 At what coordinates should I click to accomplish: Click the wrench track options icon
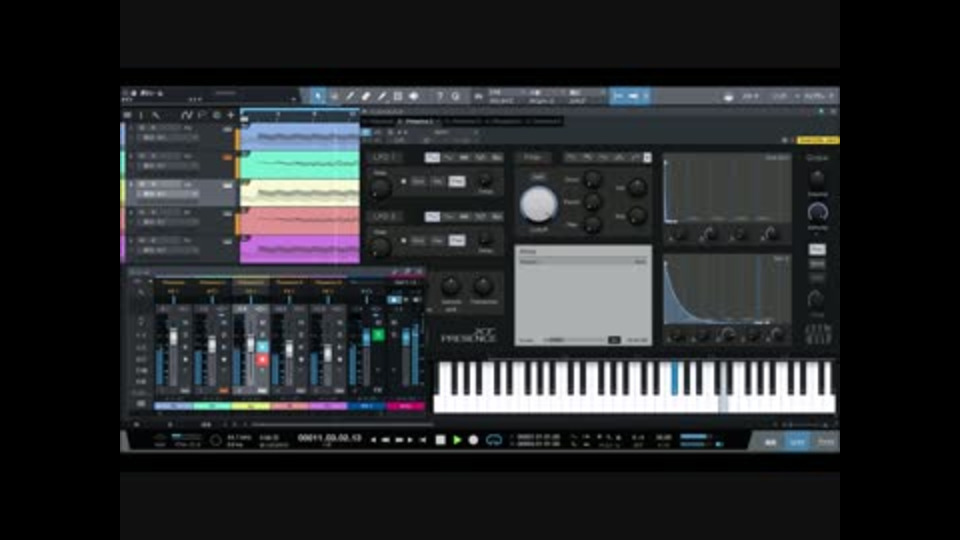pyautogui.click(x=156, y=114)
